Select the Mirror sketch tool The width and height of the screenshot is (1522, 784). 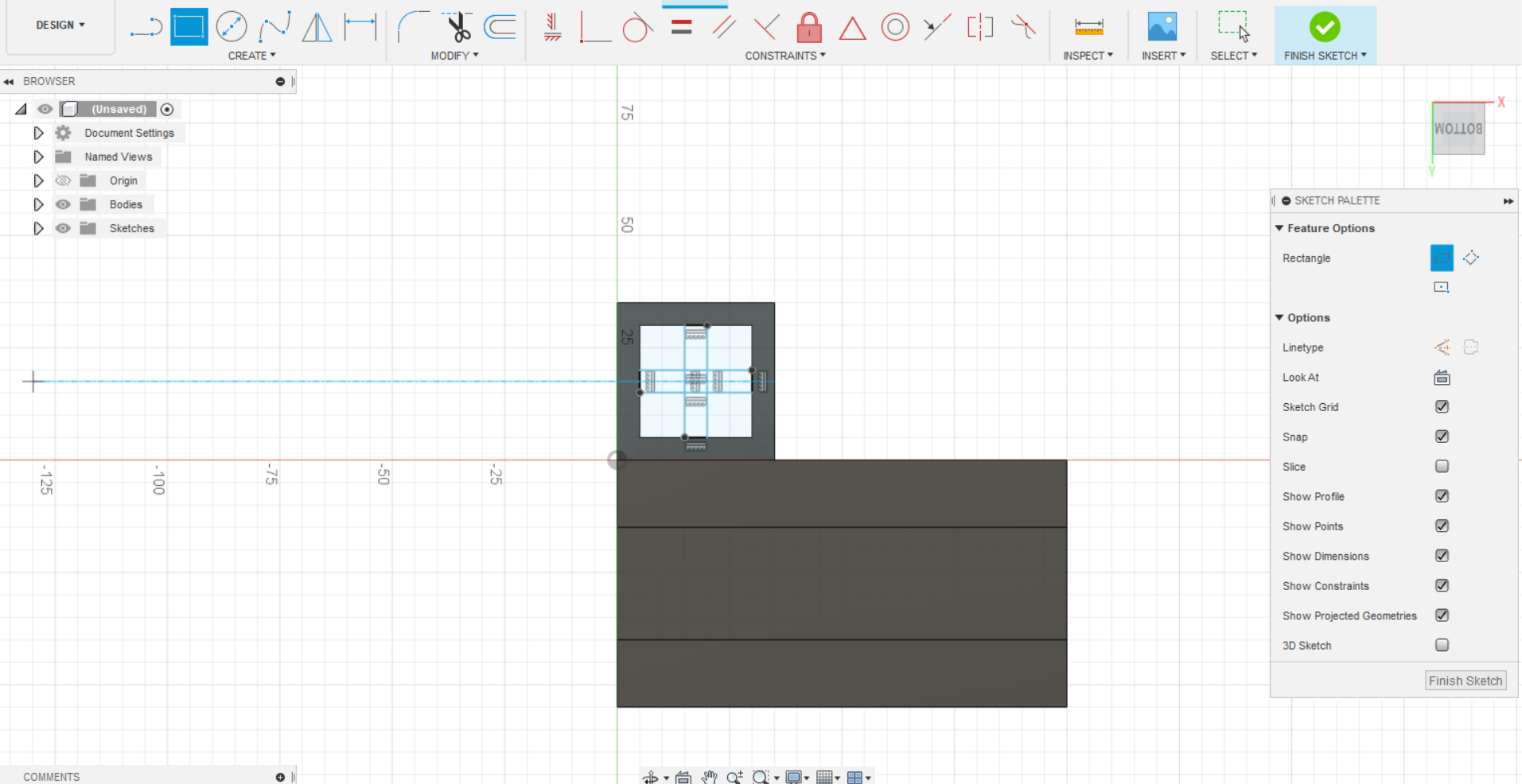[317, 27]
